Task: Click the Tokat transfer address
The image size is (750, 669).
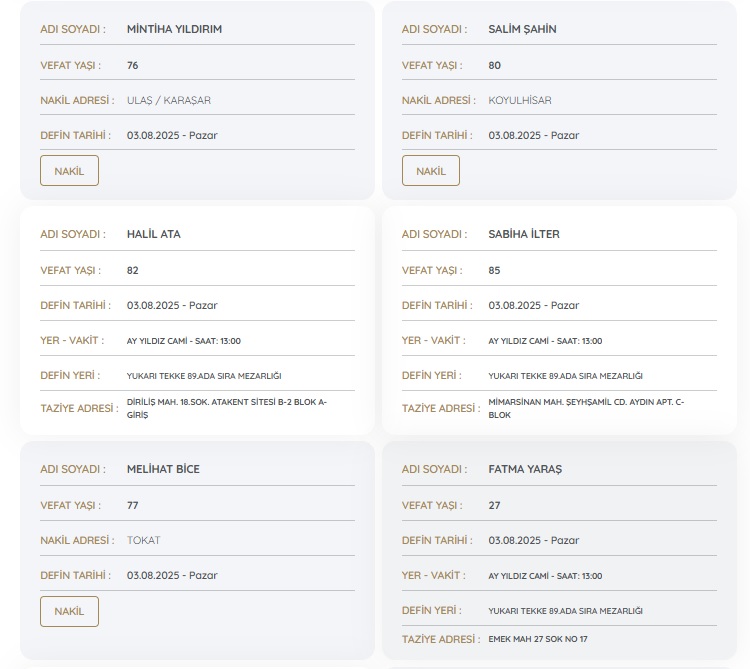Action: (143, 540)
